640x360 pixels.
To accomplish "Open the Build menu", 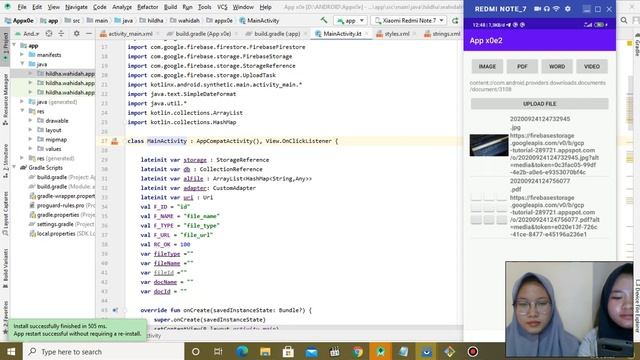I will pos(170,7).
